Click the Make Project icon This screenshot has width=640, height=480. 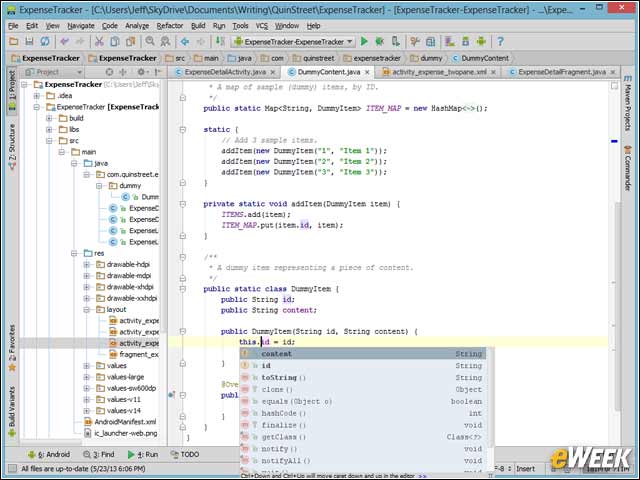(220, 41)
